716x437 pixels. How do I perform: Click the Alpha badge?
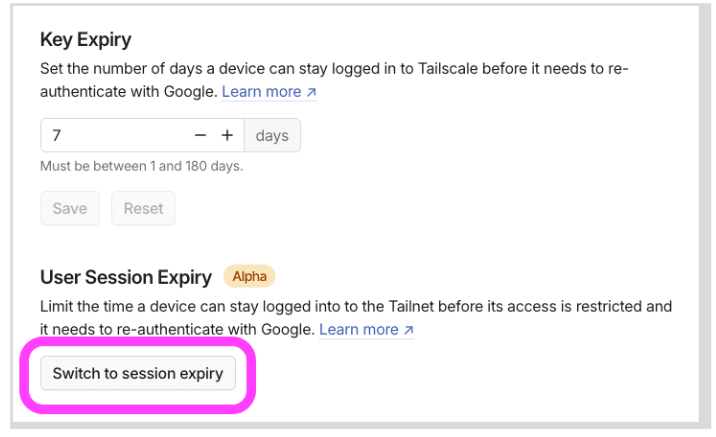(x=249, y=276)
